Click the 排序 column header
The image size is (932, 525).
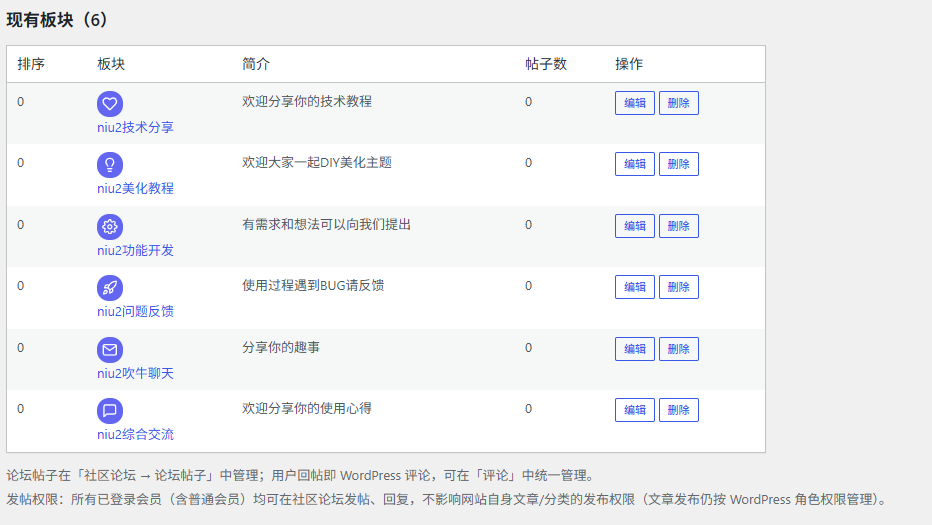coord(31,64)
